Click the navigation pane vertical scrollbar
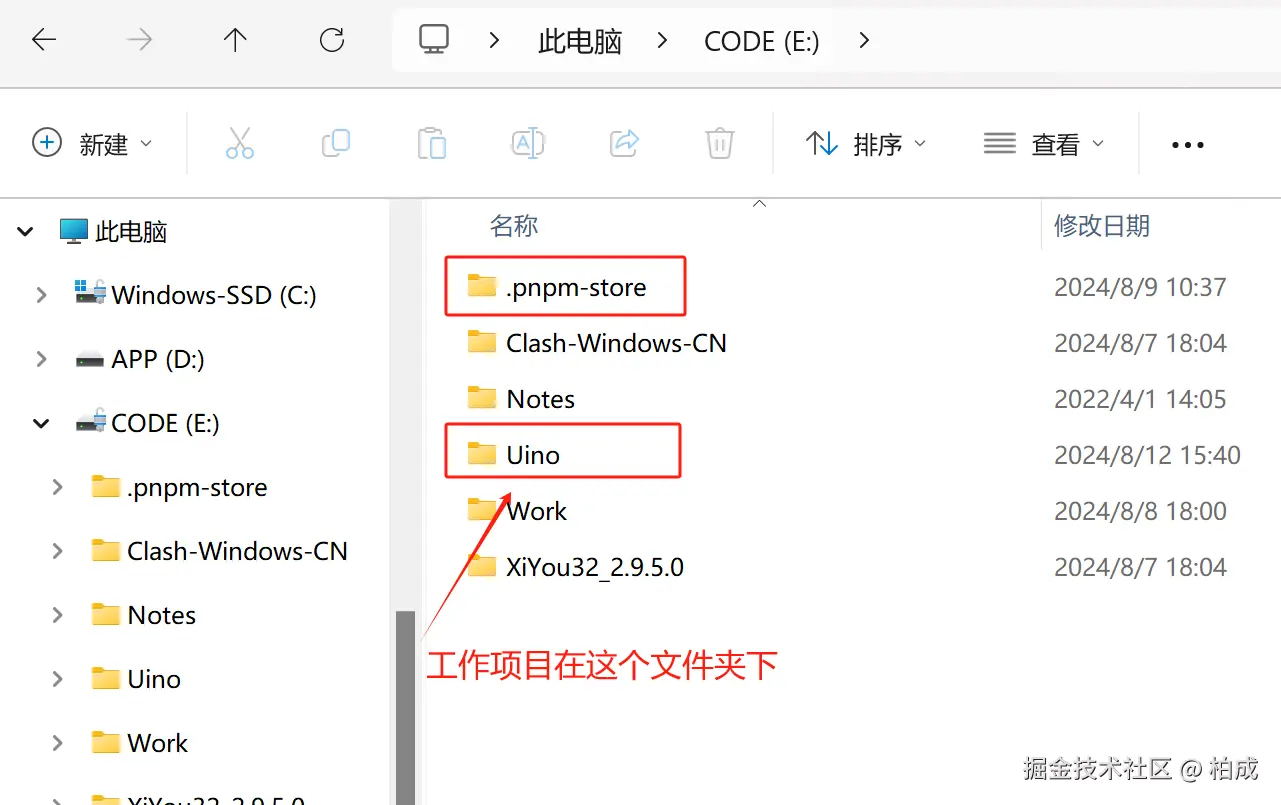This screenshot has width=1281, height=805. (x=405, y=706)
